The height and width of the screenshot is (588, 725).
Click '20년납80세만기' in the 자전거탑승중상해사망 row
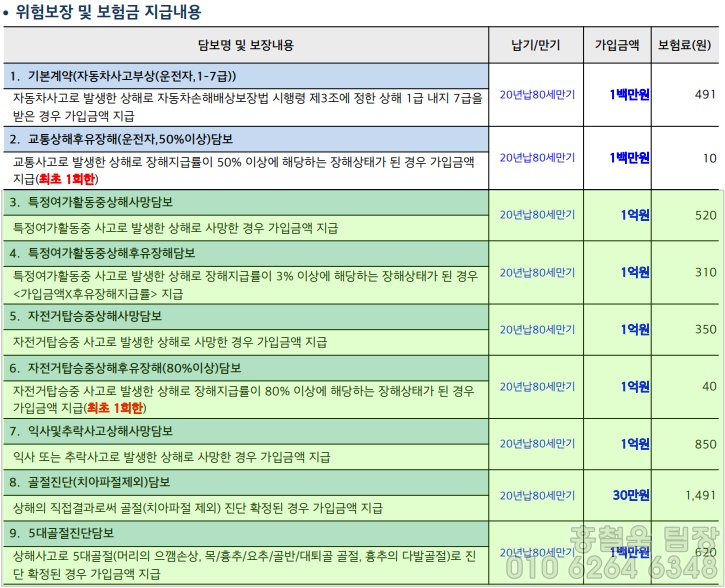pyautogui.click(x=537, y=330)
